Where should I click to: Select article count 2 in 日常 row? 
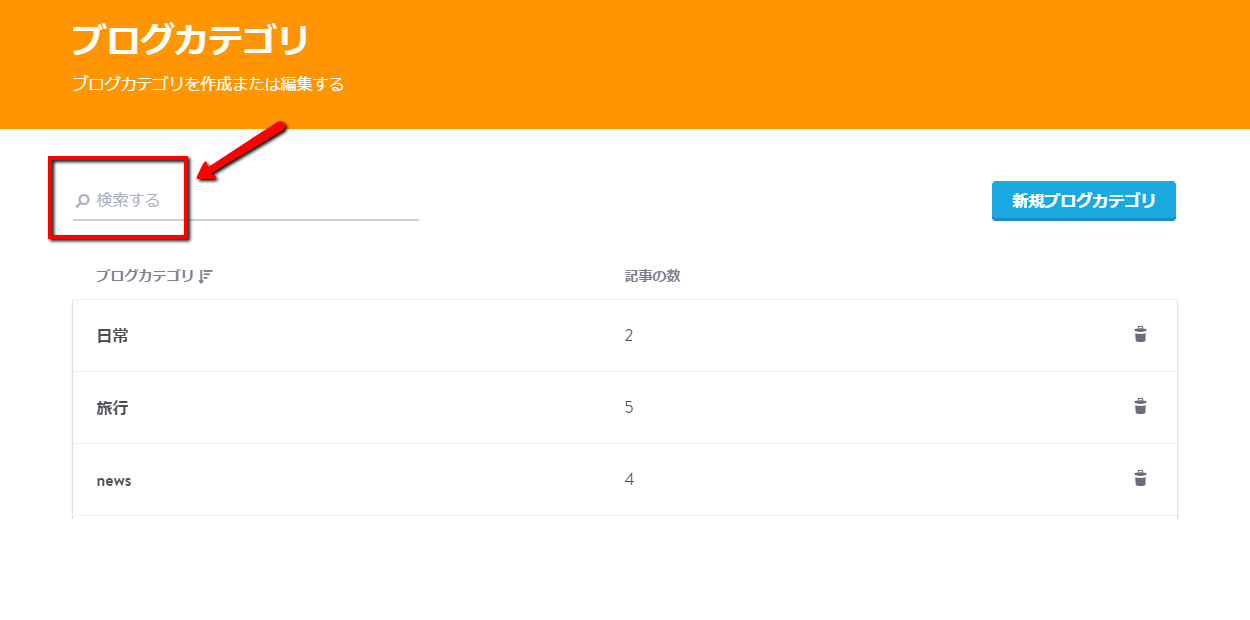(629, 336)
